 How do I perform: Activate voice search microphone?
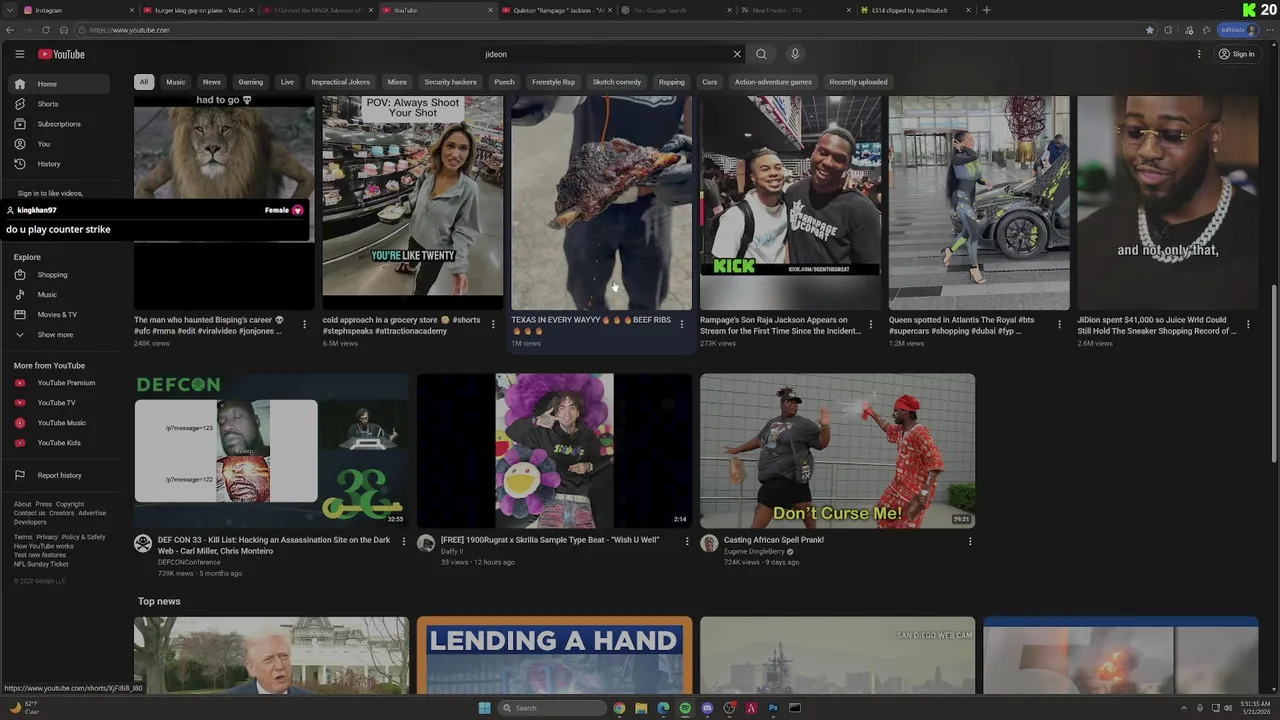[x=795, y=54]
